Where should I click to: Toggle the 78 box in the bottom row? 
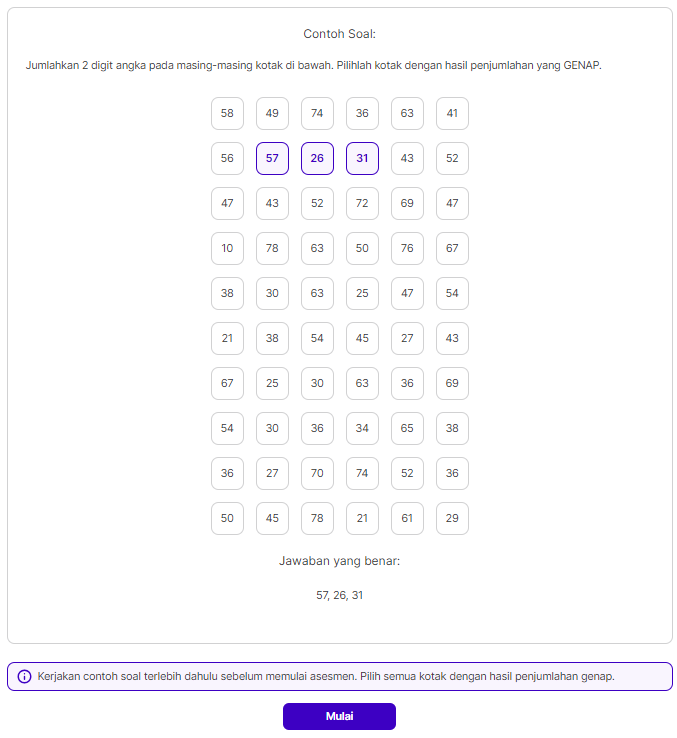pos(317,518)
